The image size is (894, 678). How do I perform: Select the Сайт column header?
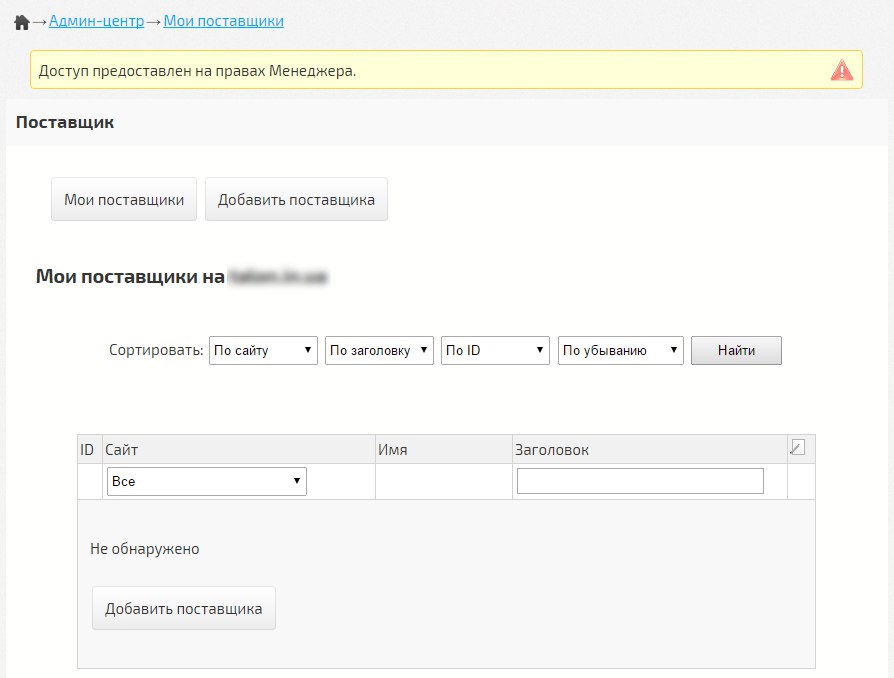[121, 450]
